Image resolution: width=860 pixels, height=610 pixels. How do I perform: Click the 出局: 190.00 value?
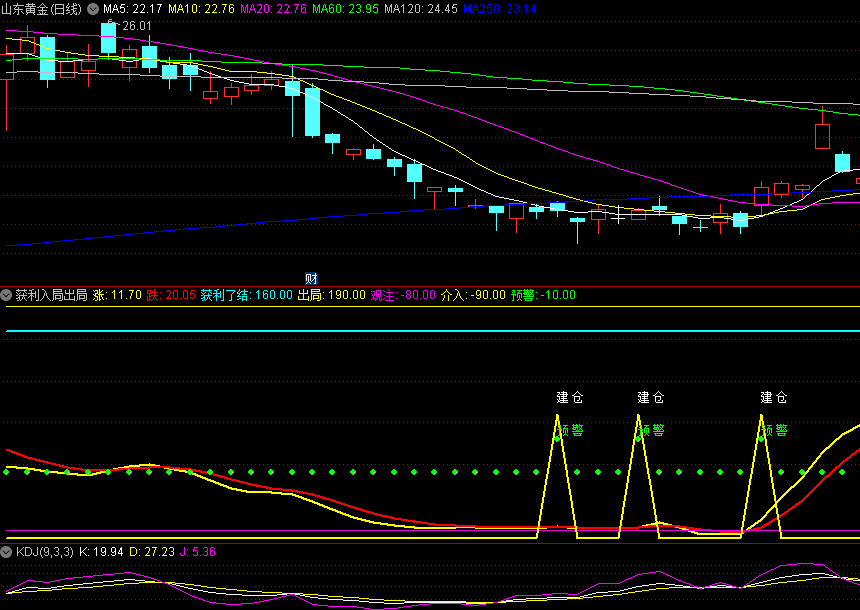(331, 295)
